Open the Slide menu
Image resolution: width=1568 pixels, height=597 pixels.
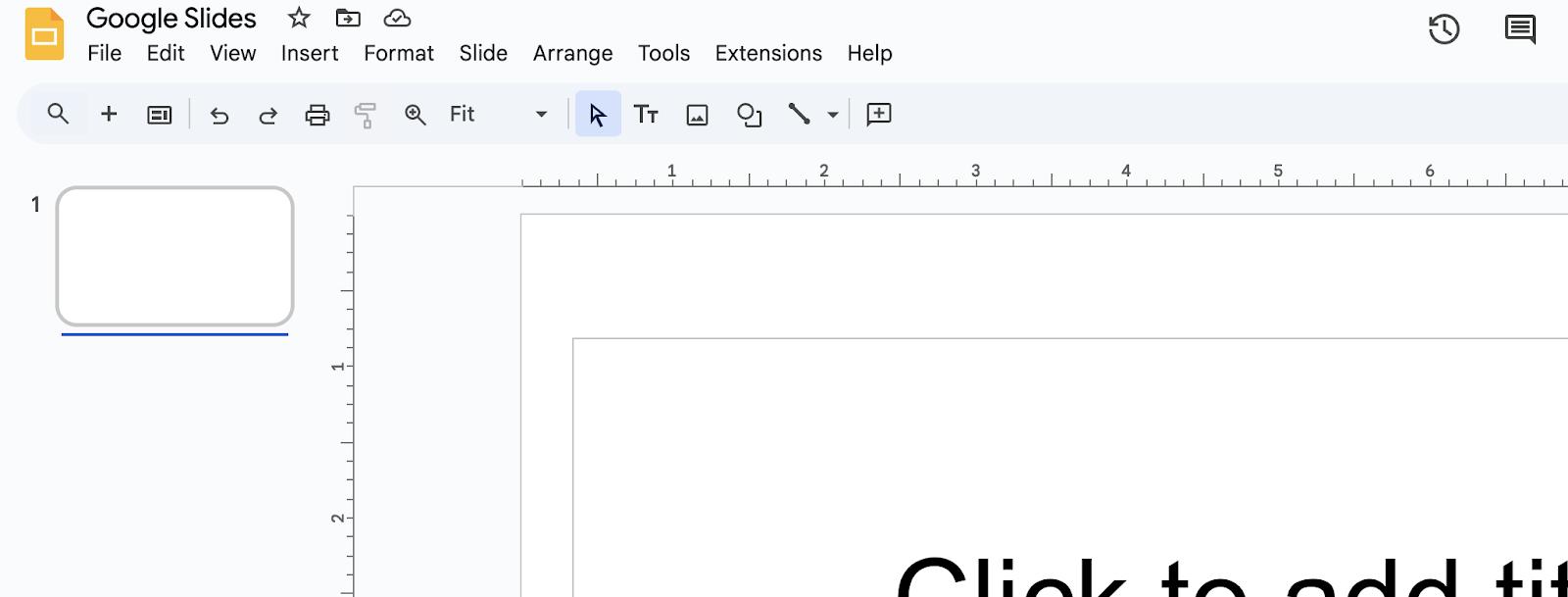pos(483,53)
